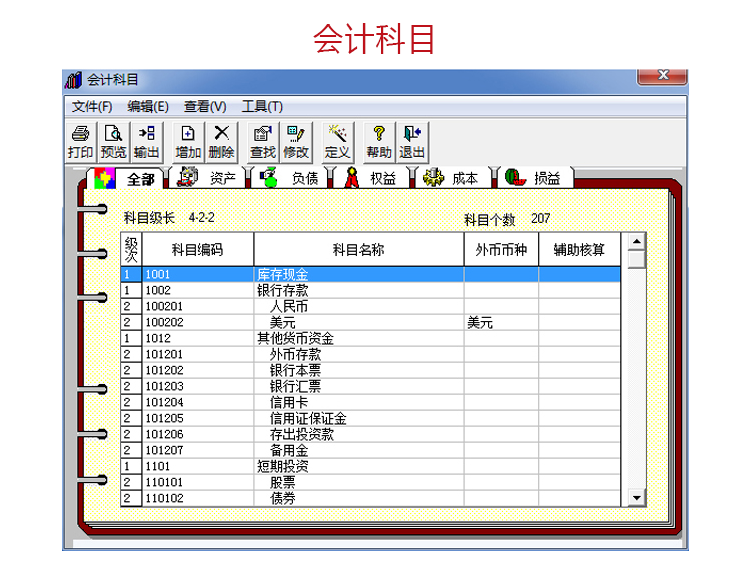This screenshot has width=750, height=578.
Task: Switch to the 全部 tab
Action: tap(125, 178)
